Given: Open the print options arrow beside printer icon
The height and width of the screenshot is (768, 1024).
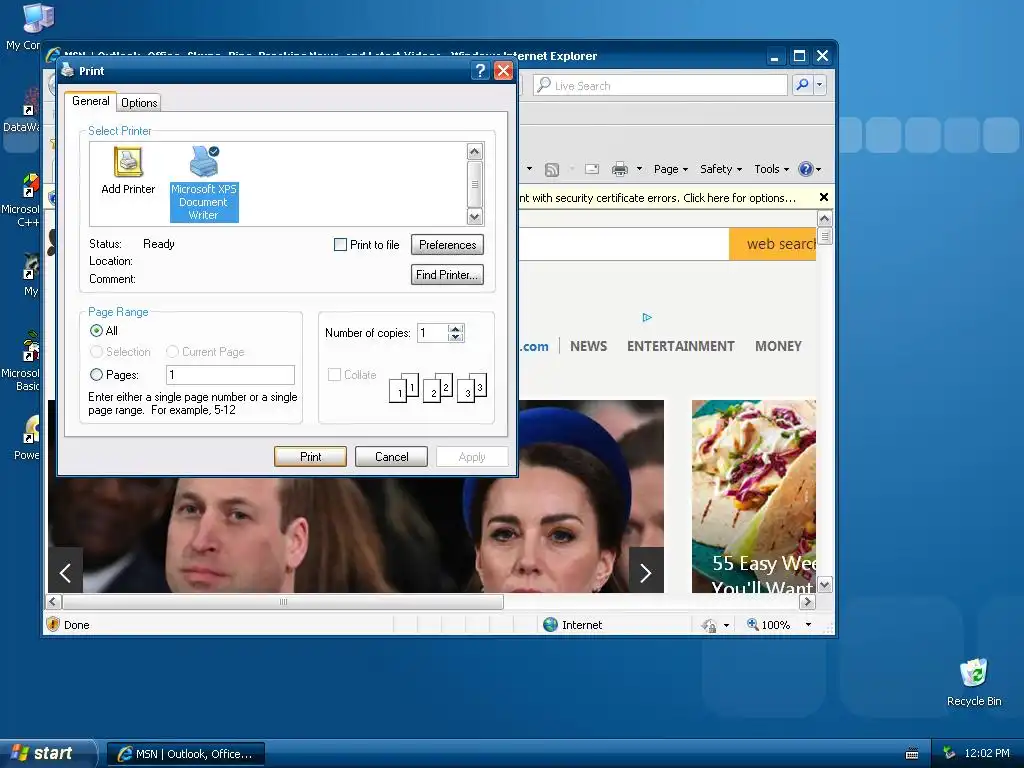Looking at the screenshot, I should [639, 169].
